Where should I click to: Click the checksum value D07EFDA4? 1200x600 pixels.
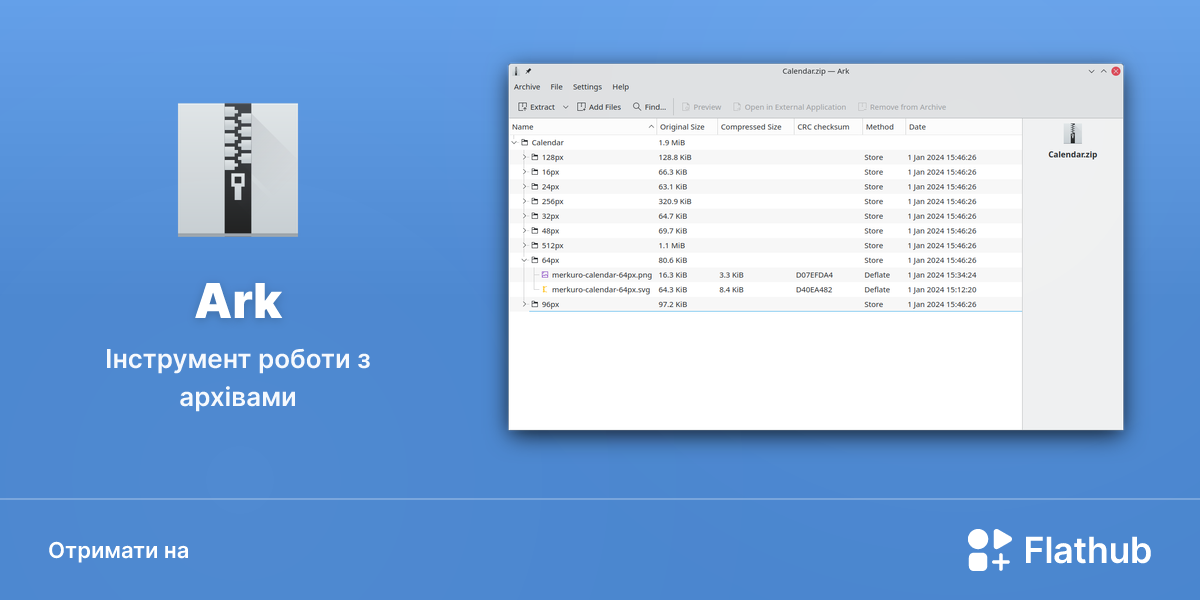tap(814, 275)
